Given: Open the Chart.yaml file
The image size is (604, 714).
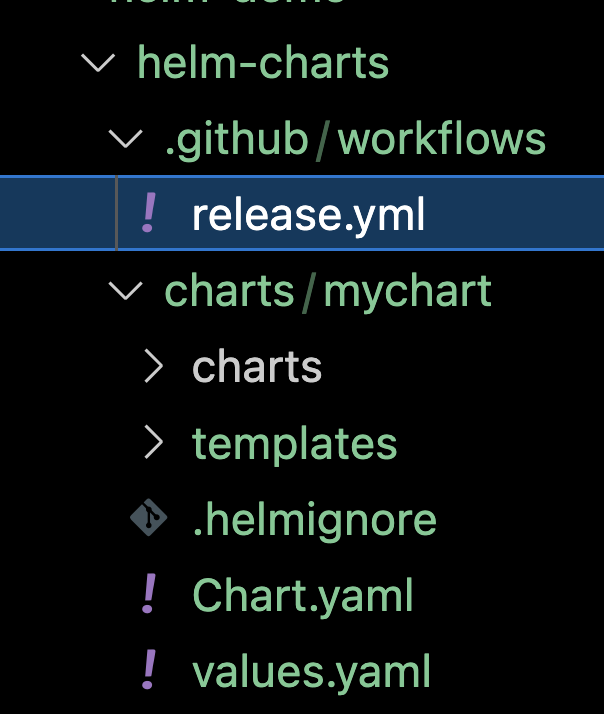Looking at the screenshot, I should [302, 596].
